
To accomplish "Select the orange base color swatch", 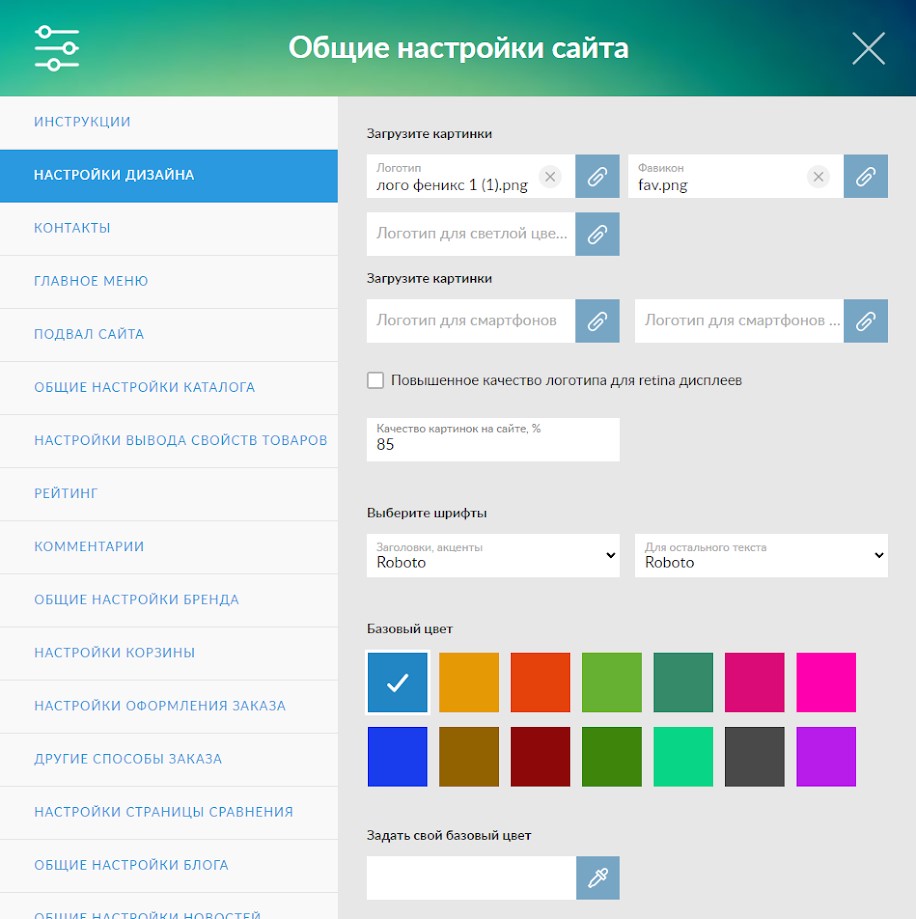I will tap(469, 682).
